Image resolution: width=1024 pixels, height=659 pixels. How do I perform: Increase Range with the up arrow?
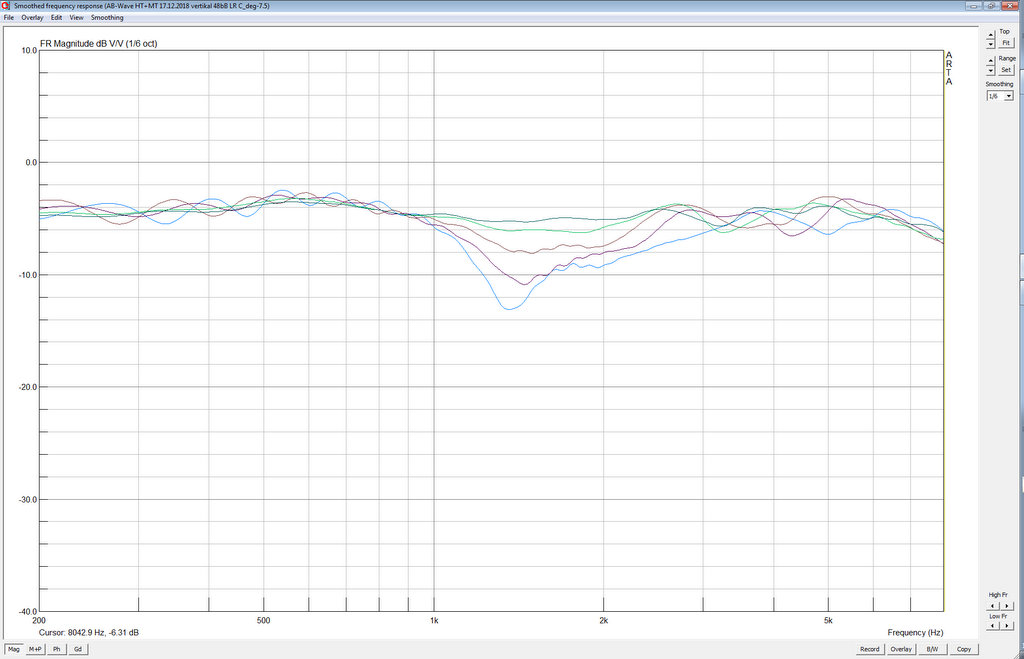(991, 59)
